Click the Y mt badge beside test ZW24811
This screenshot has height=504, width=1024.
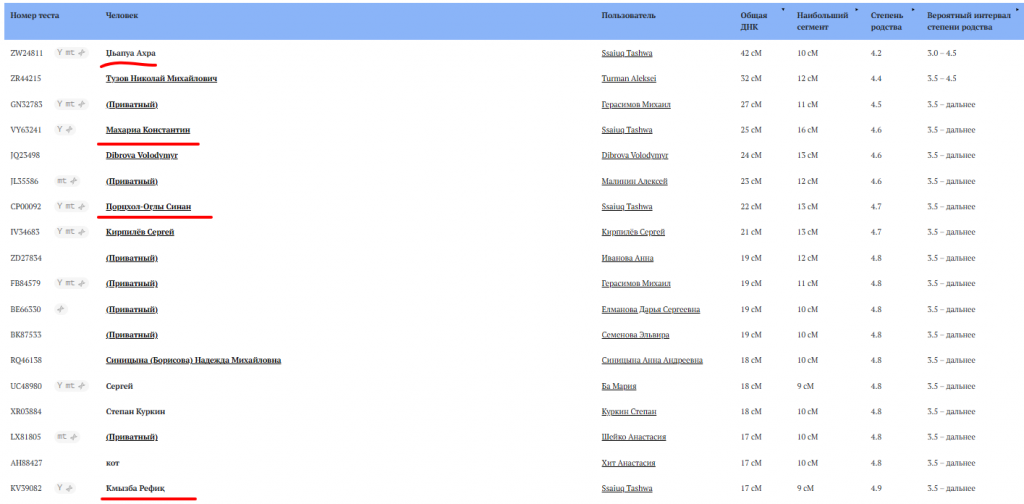70,52
